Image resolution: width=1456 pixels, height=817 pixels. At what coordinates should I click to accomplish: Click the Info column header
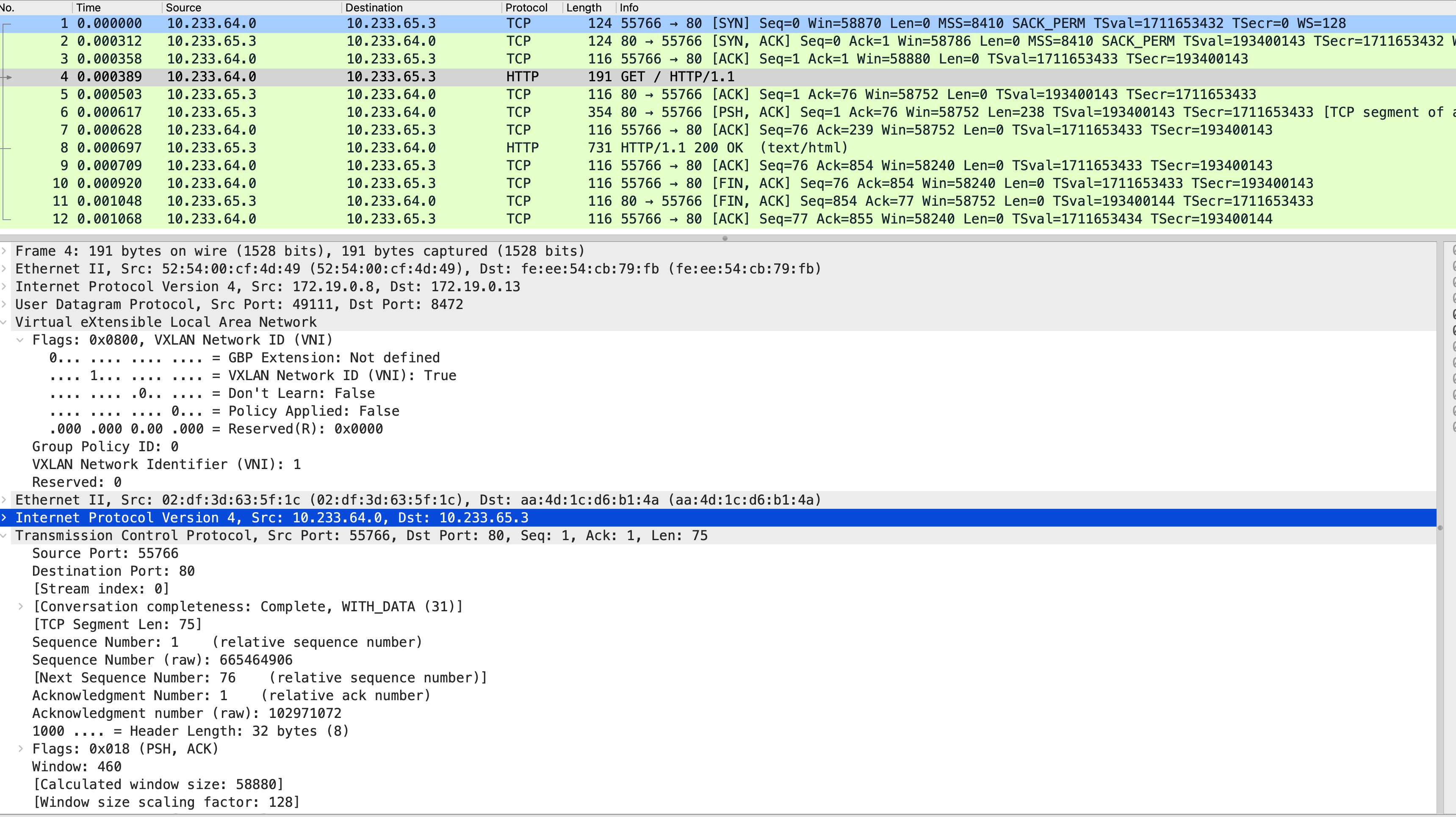628,7
